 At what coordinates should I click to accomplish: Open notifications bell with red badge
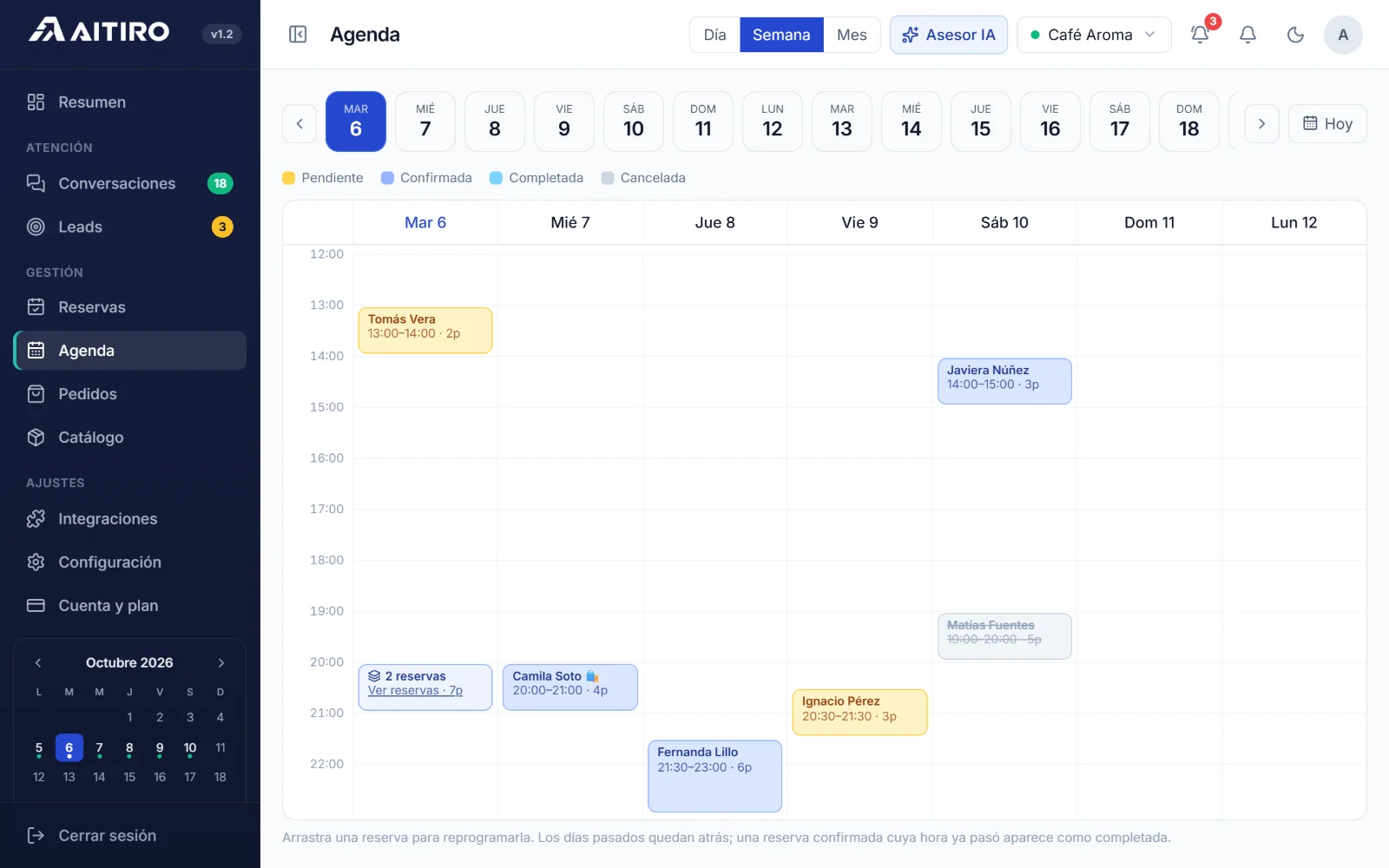click(1201, 35)
